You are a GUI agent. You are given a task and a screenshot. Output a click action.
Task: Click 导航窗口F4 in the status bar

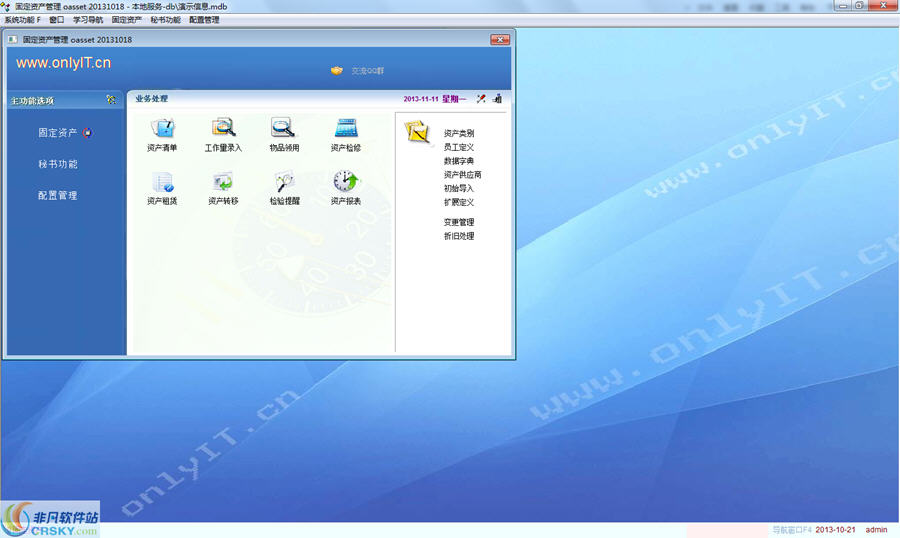pyautogui.click(x=792, y=529)
